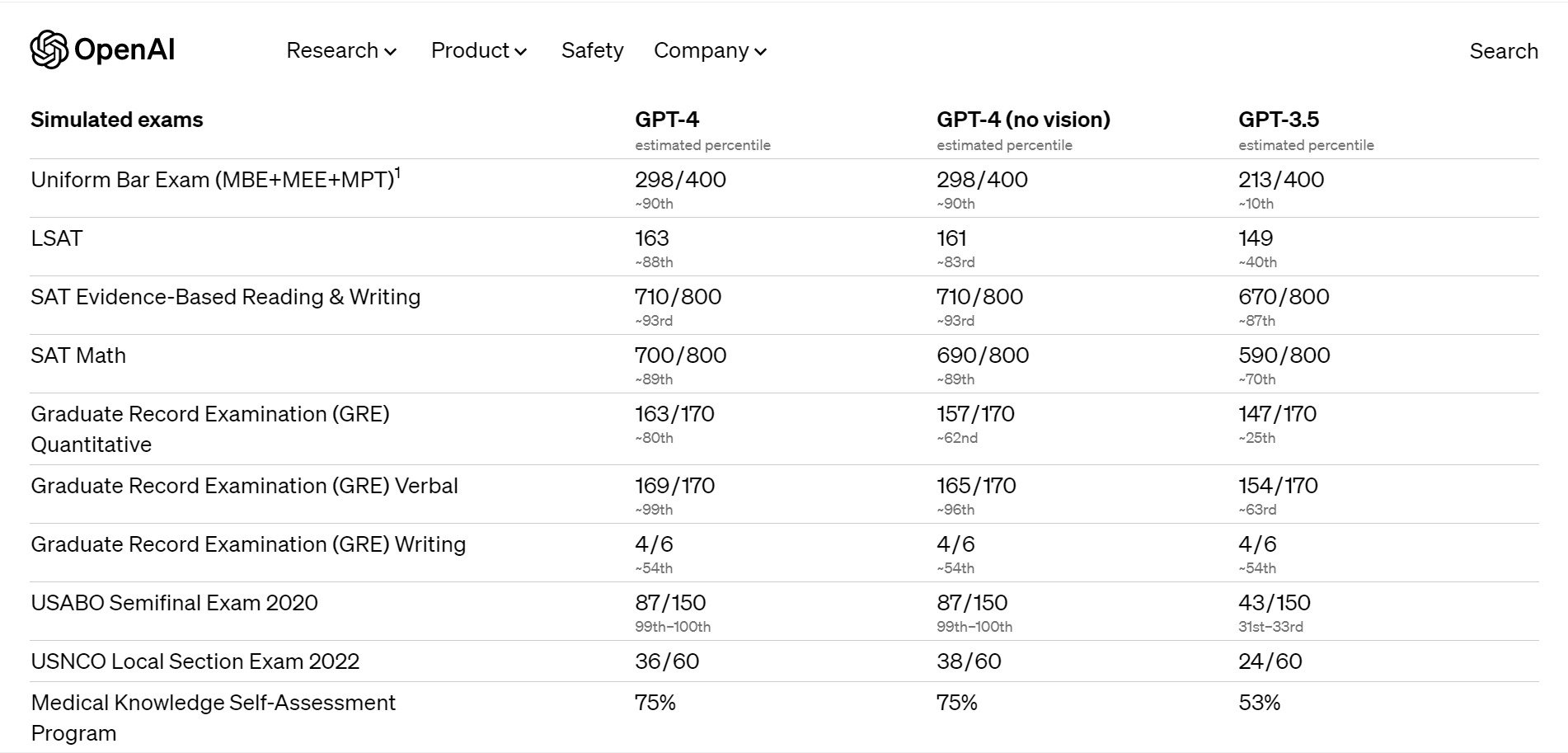Click the GPT-4 (no vision) column heading
This screenshot has width=1568, height=753.
(1022, 120)
